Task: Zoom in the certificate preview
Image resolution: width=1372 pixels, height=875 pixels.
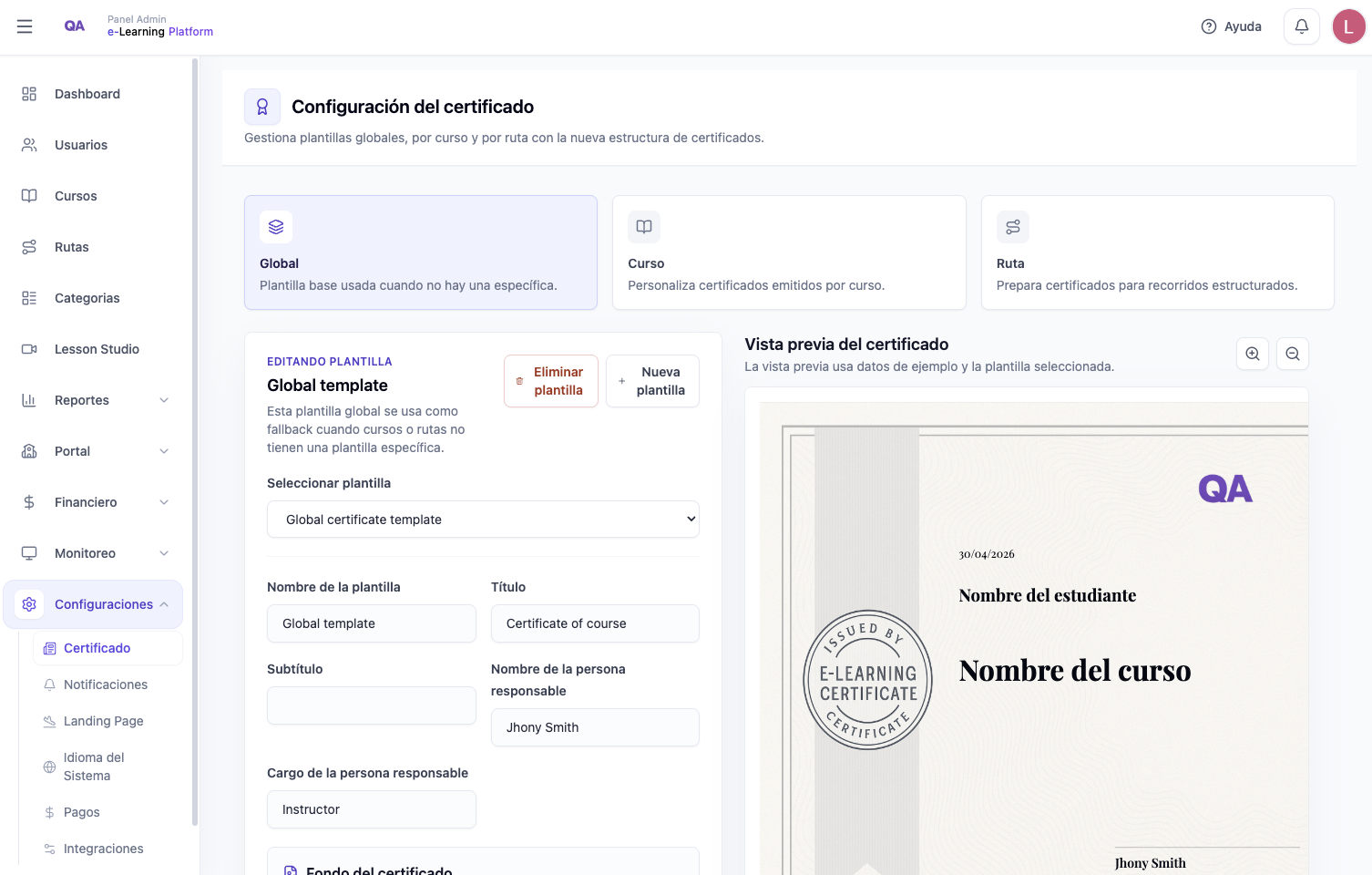Action: pos(1253,354)
